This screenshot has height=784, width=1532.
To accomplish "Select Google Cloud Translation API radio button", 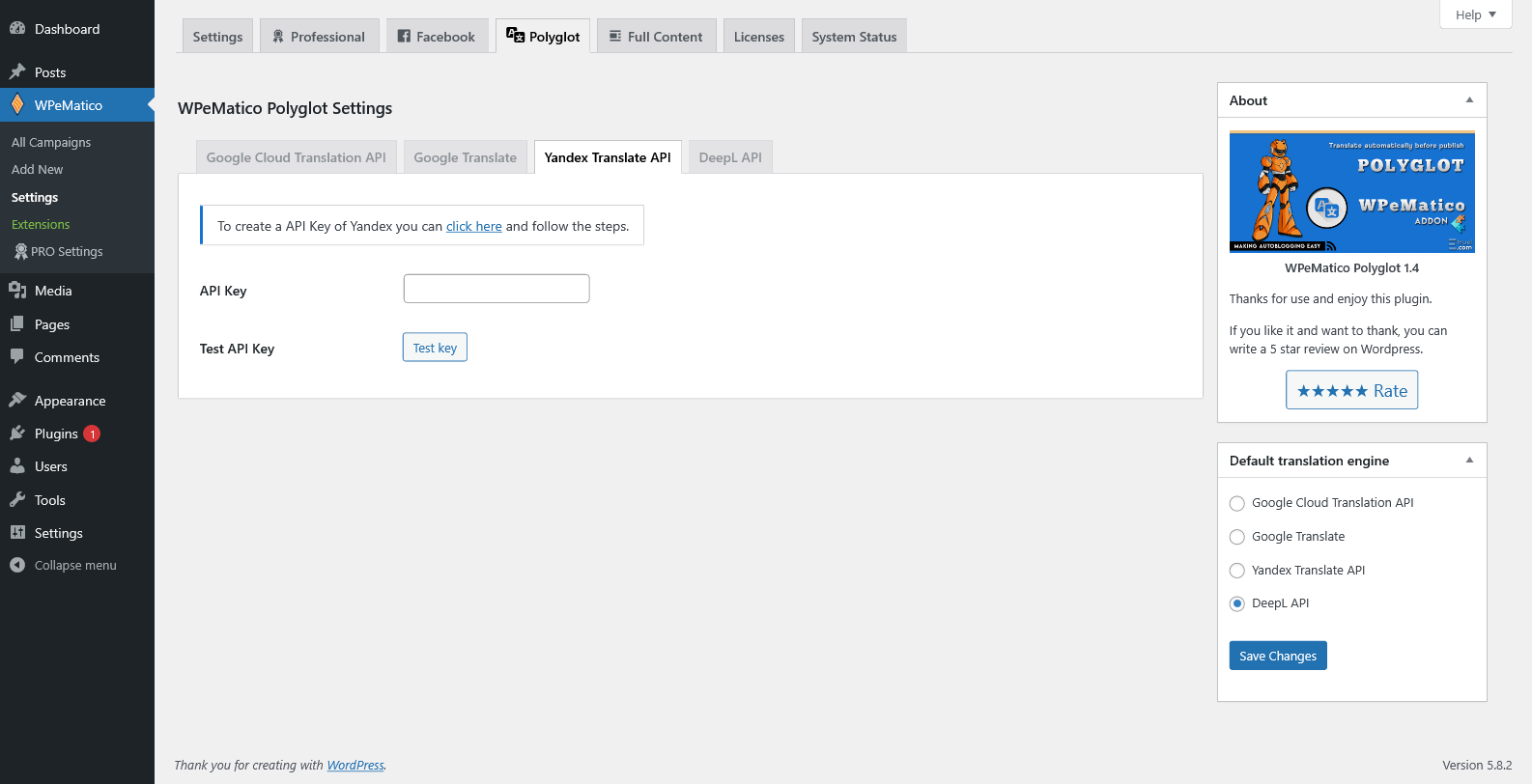I will pos(1237,503).
